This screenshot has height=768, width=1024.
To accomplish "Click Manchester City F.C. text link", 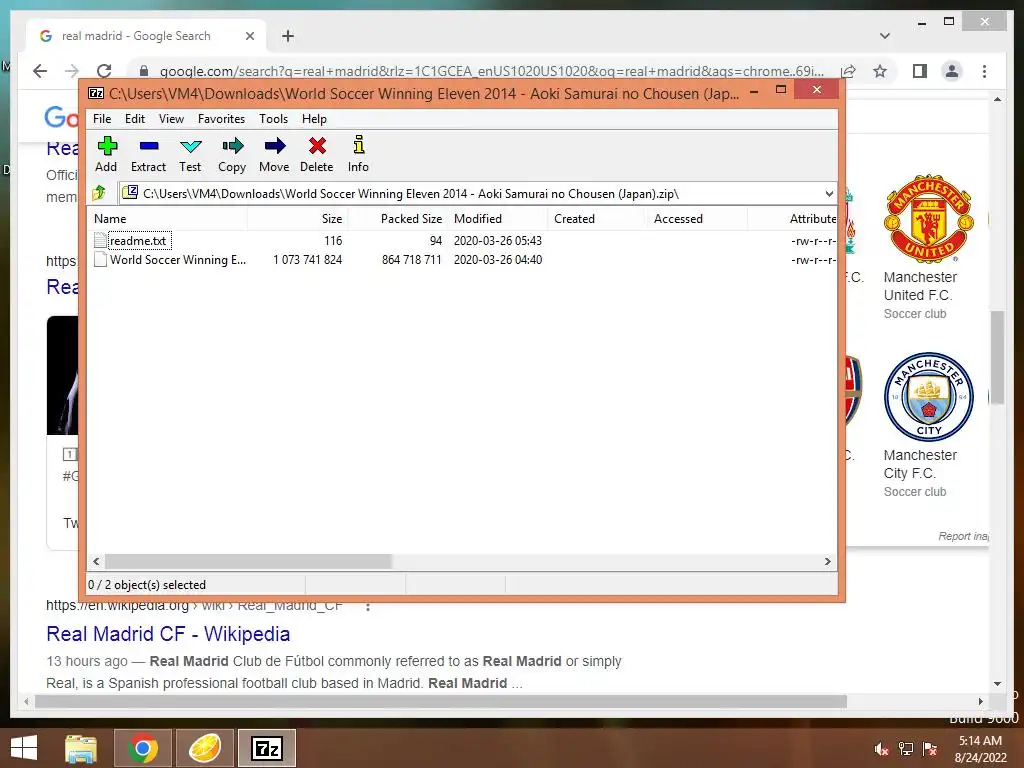I will tap(921, 464).
